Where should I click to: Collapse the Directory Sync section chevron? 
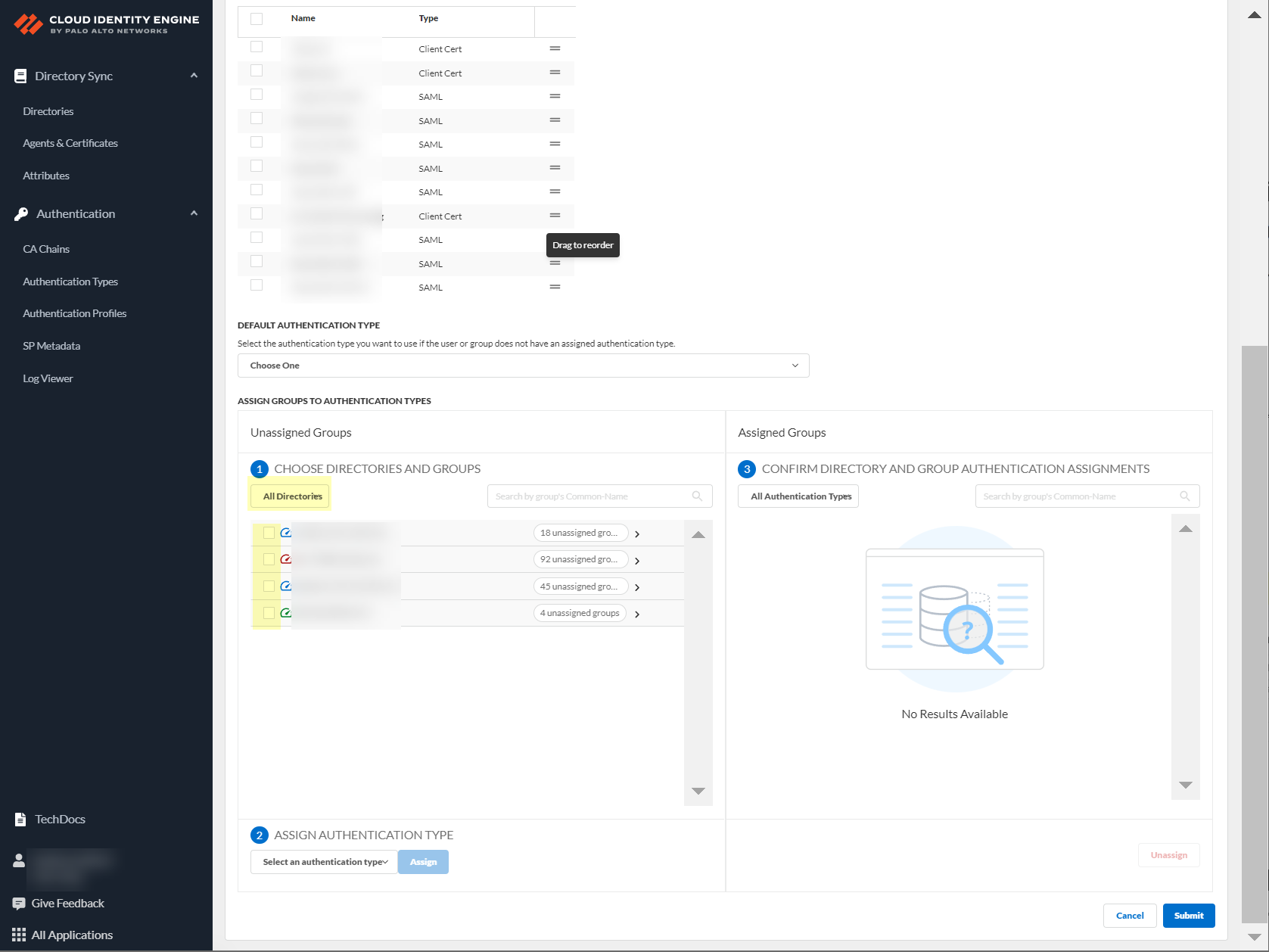194,76
